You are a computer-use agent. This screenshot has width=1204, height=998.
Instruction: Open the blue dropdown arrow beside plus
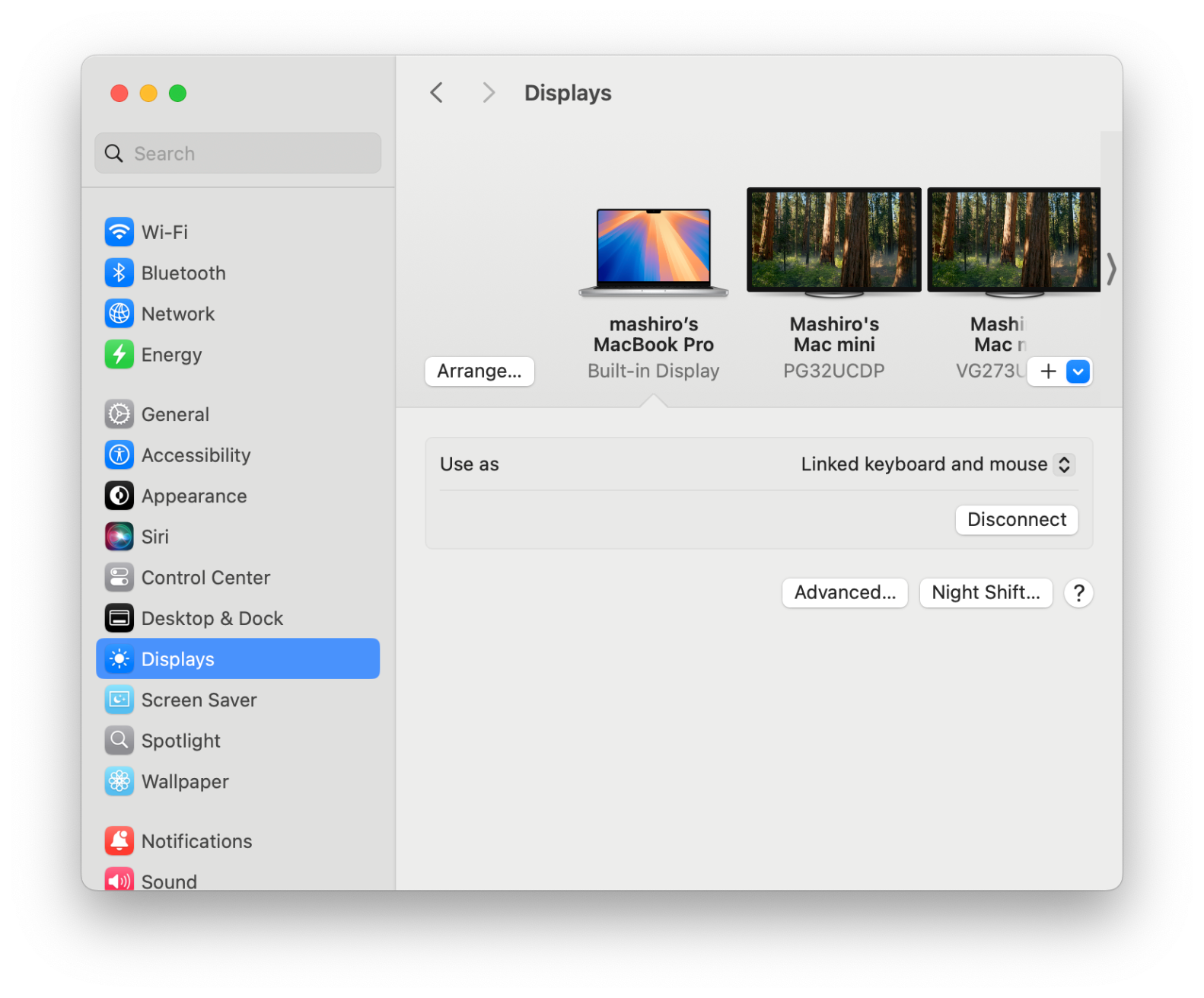(x=1078, y=371)
